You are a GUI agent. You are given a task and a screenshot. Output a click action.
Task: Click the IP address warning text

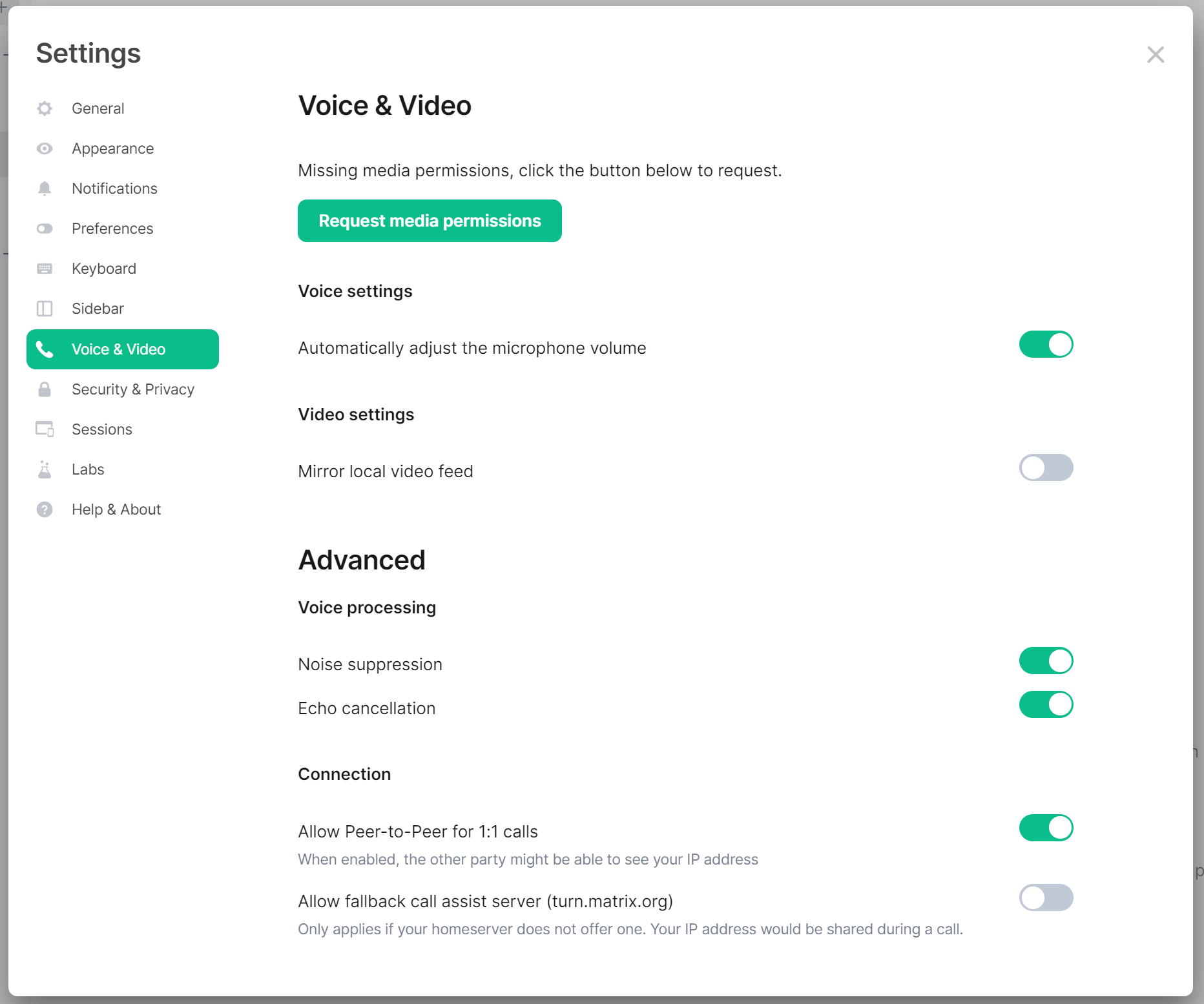pyautogui.click(x=528, y=859)
